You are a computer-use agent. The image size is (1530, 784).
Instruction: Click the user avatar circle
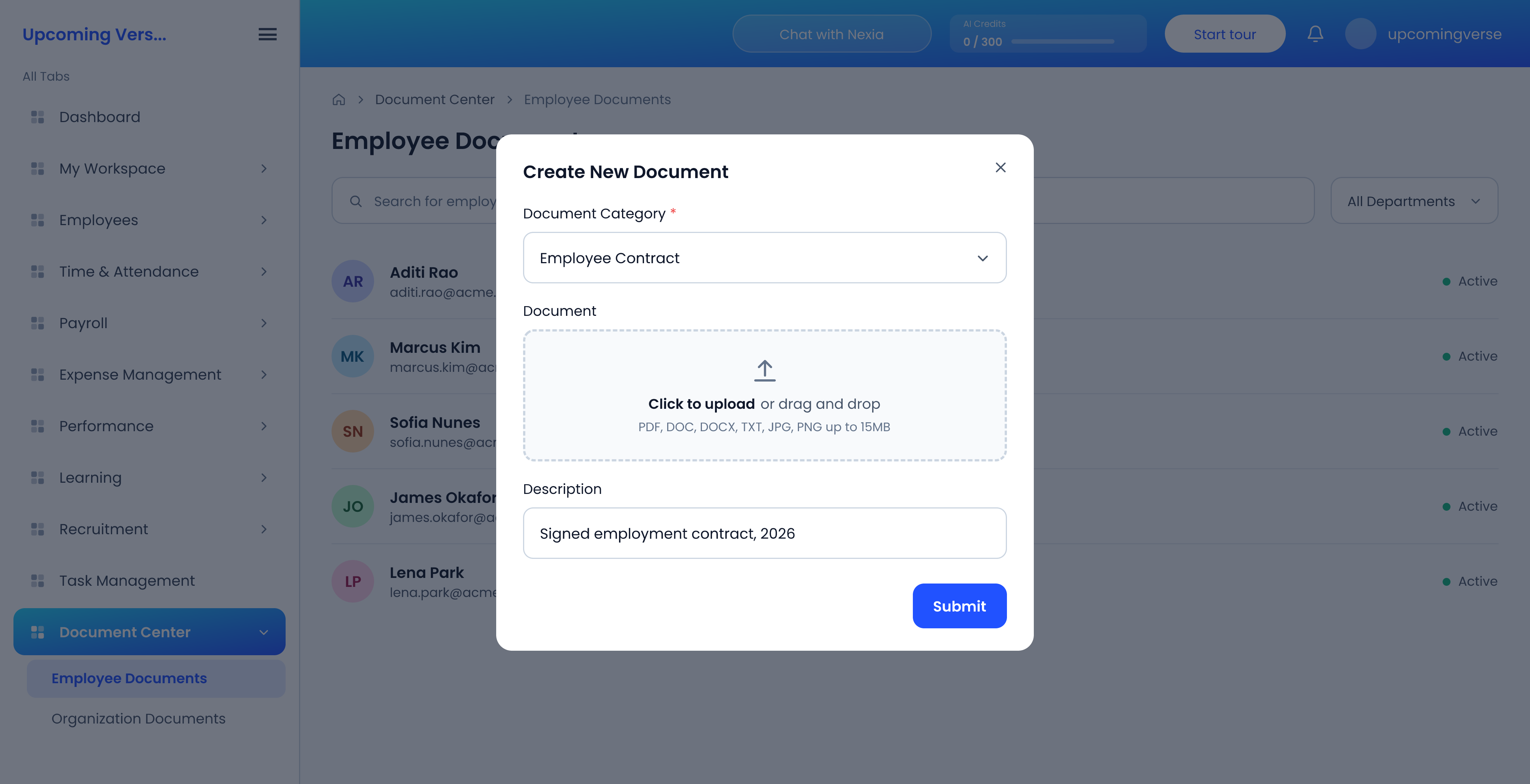pos(1360,34)
